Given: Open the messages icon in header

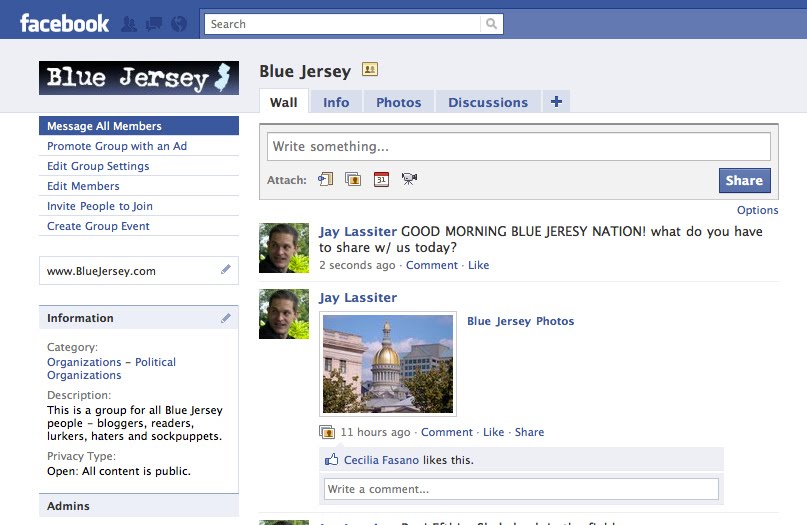Looking at the screenshot, I should pyautogui.click(x=154, y=24).
